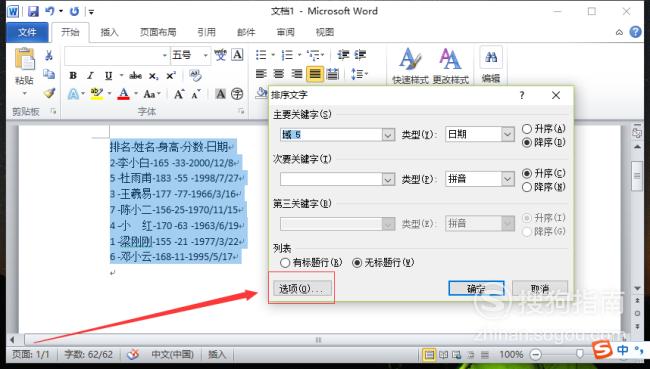
Task: Toggle Italic formatting
Action: (x=90, y=75)
